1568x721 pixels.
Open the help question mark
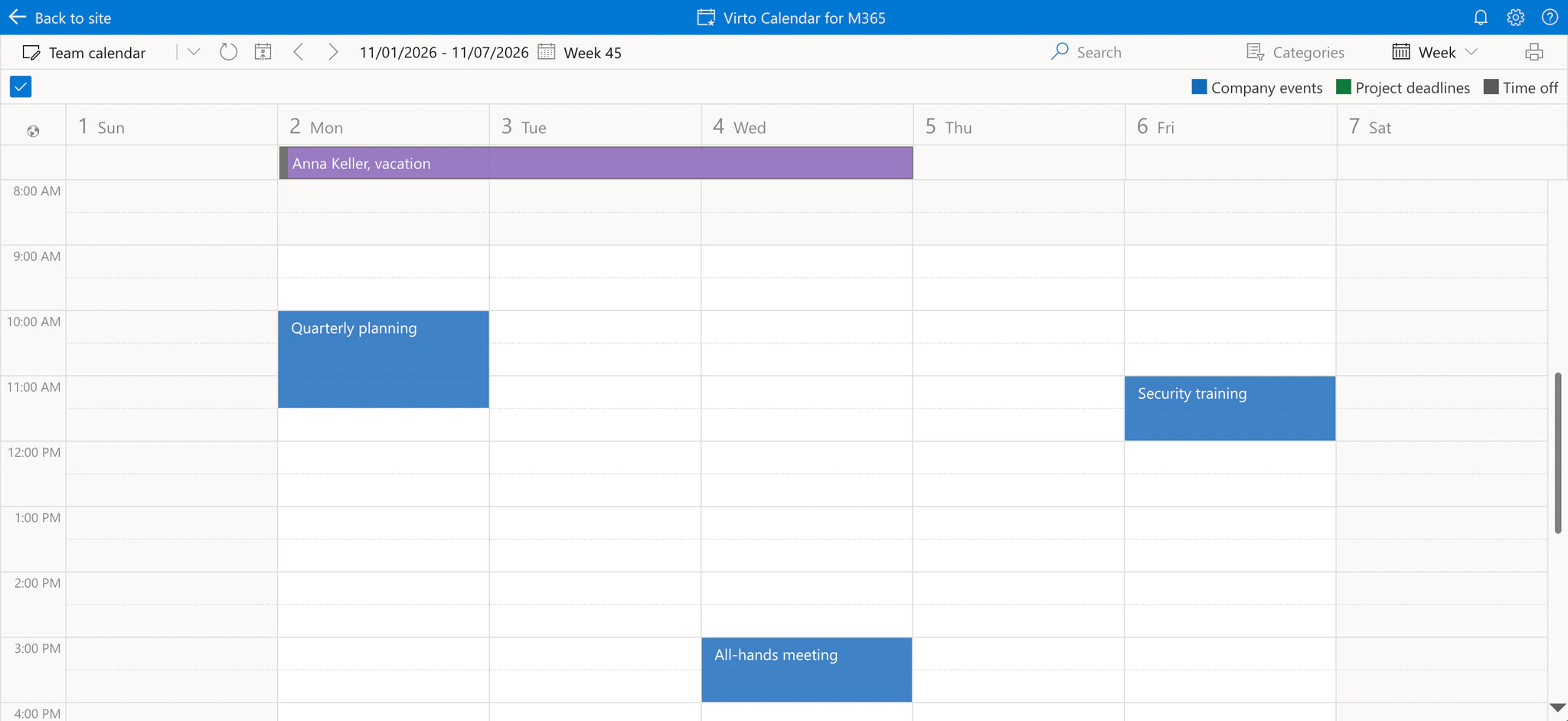point(1550,17)
